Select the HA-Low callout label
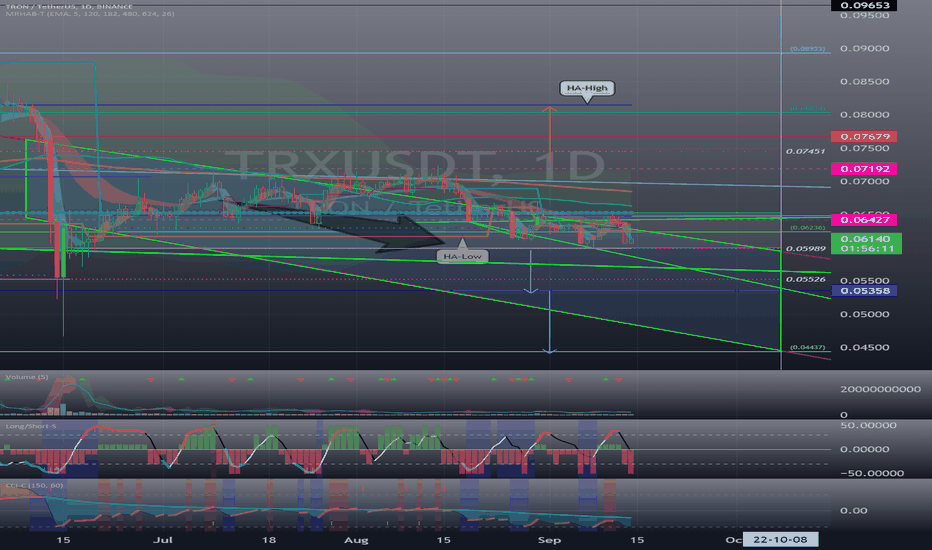 (462, 256)
